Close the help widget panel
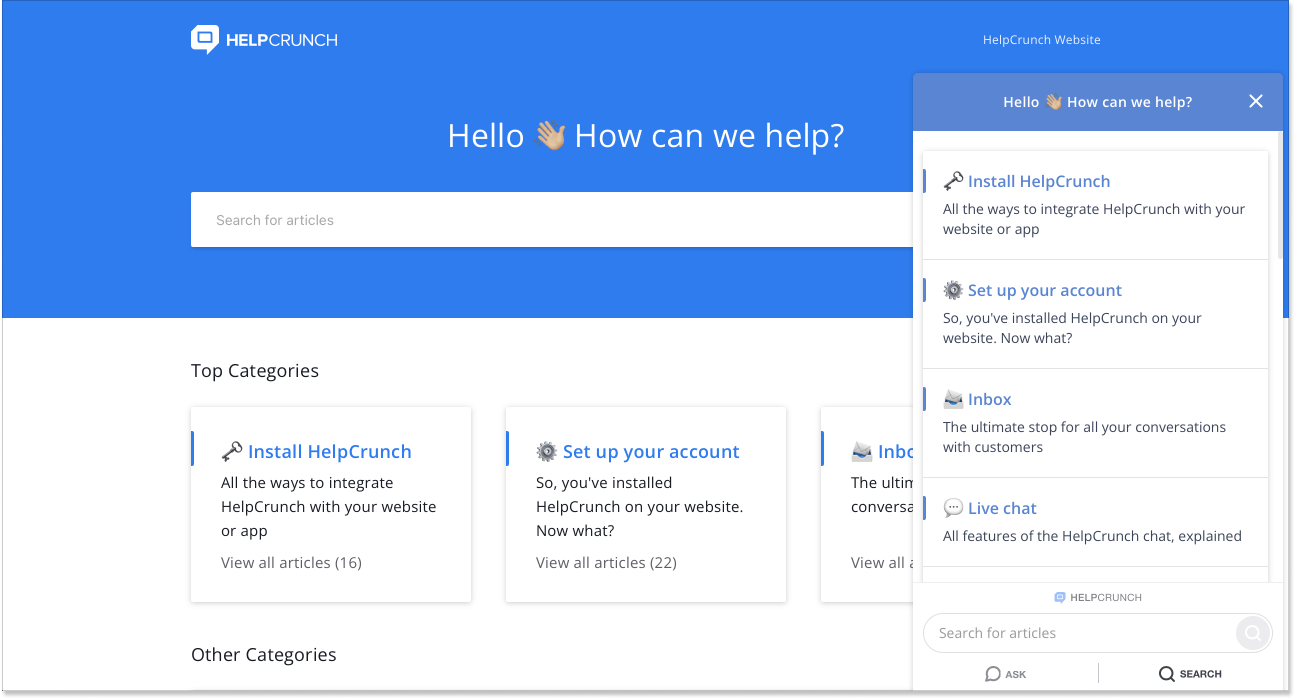Image resolution: width=1295 pixels, height=699 pixels. point(1256,101)
